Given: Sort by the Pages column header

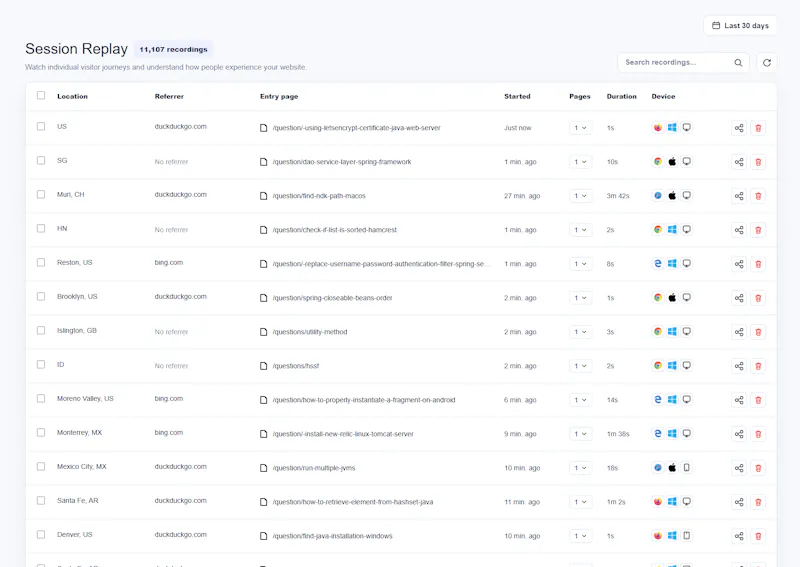Looking at the screenshot, I should 580,96.
